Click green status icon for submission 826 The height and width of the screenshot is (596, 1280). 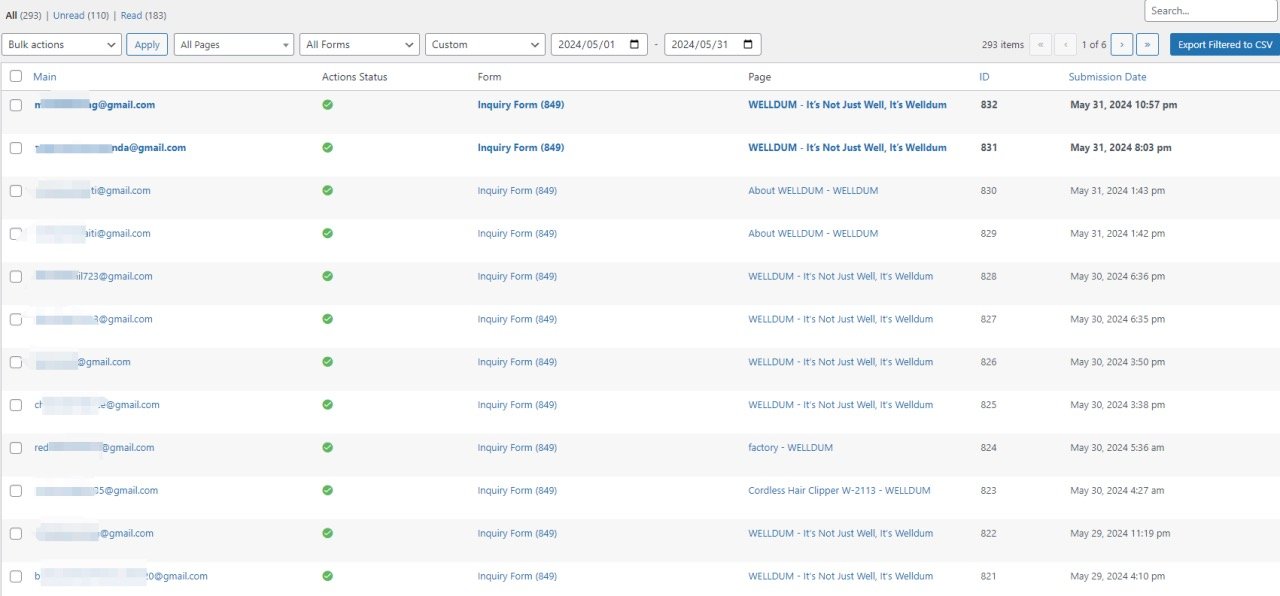click(x=327, y=362)
